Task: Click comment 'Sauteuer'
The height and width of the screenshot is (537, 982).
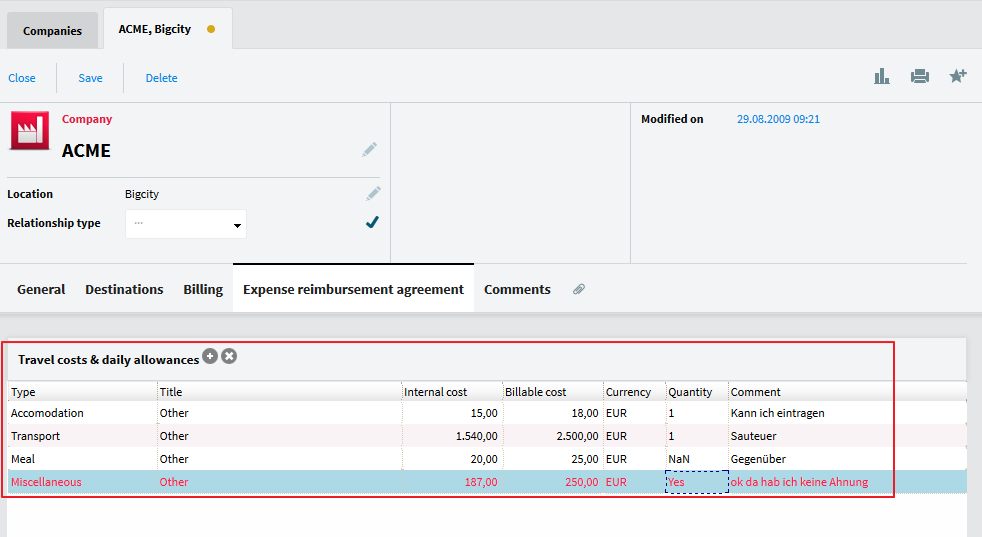Action: point(753,436)
